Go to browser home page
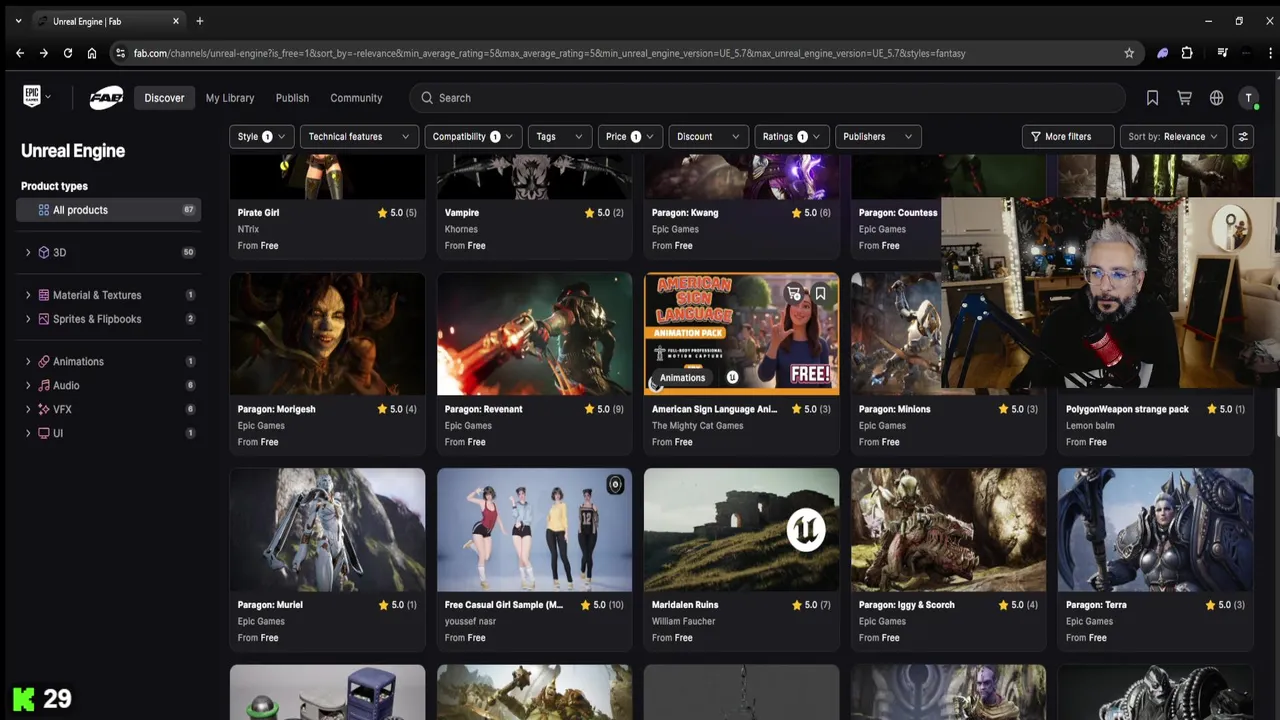The image size is (1280, 720). [x=91, y=53]
